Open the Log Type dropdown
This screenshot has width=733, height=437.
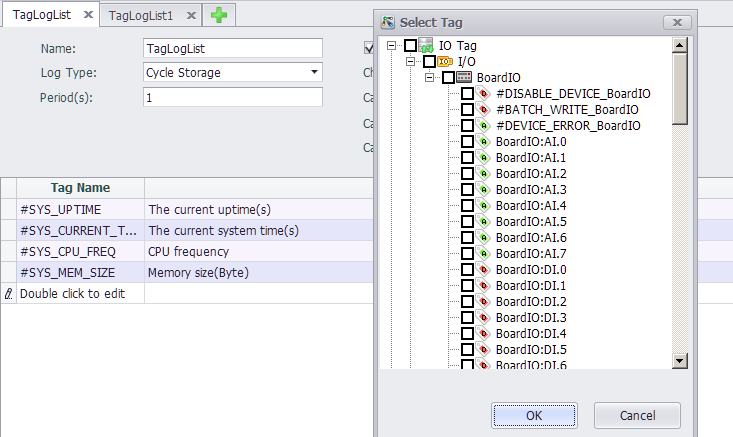315,72
